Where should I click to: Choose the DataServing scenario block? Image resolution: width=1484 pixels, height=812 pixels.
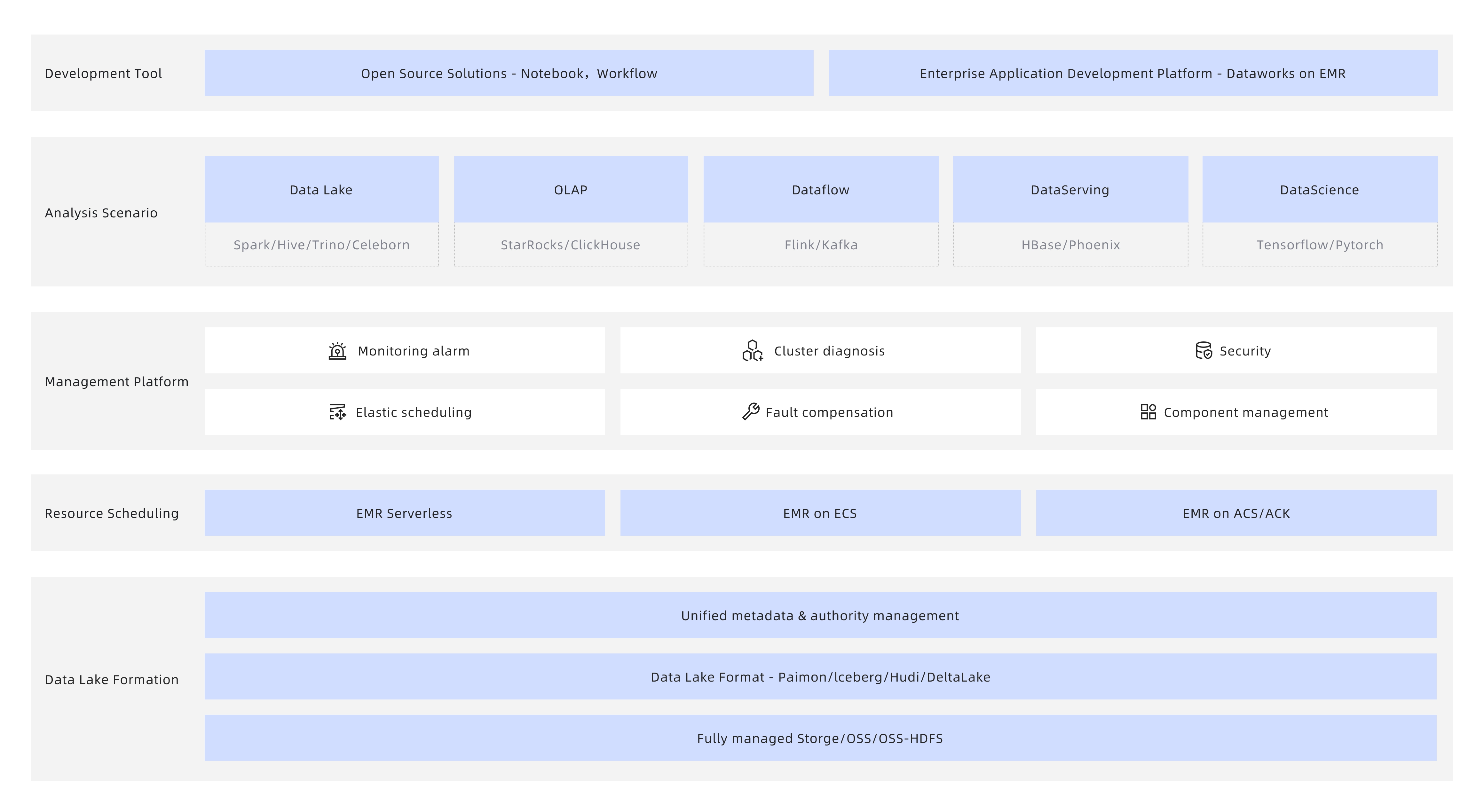click(1070, 190)
